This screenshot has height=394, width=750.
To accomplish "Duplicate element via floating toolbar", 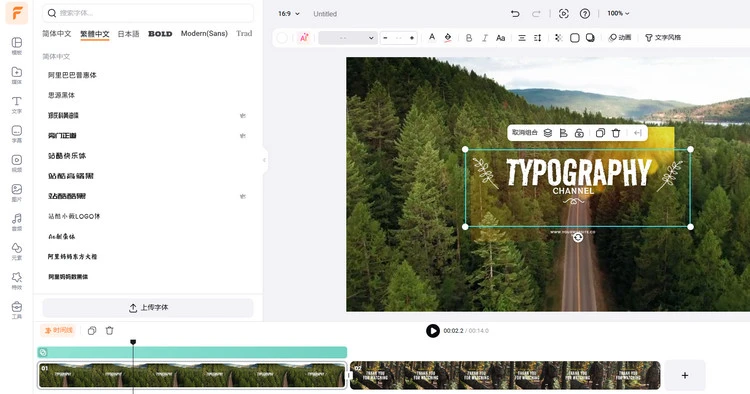I will point(600,133).
